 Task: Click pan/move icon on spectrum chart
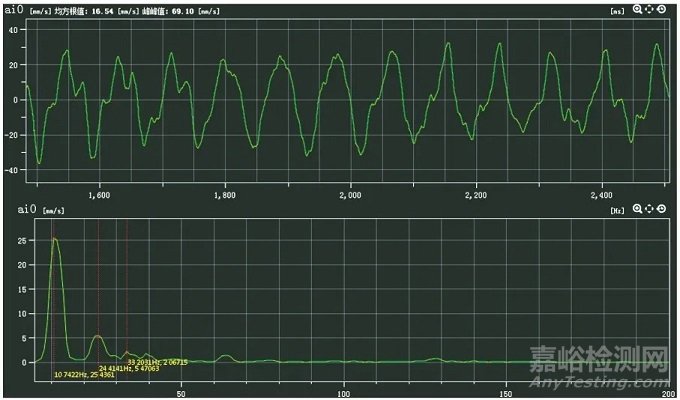tap(649, 208)
